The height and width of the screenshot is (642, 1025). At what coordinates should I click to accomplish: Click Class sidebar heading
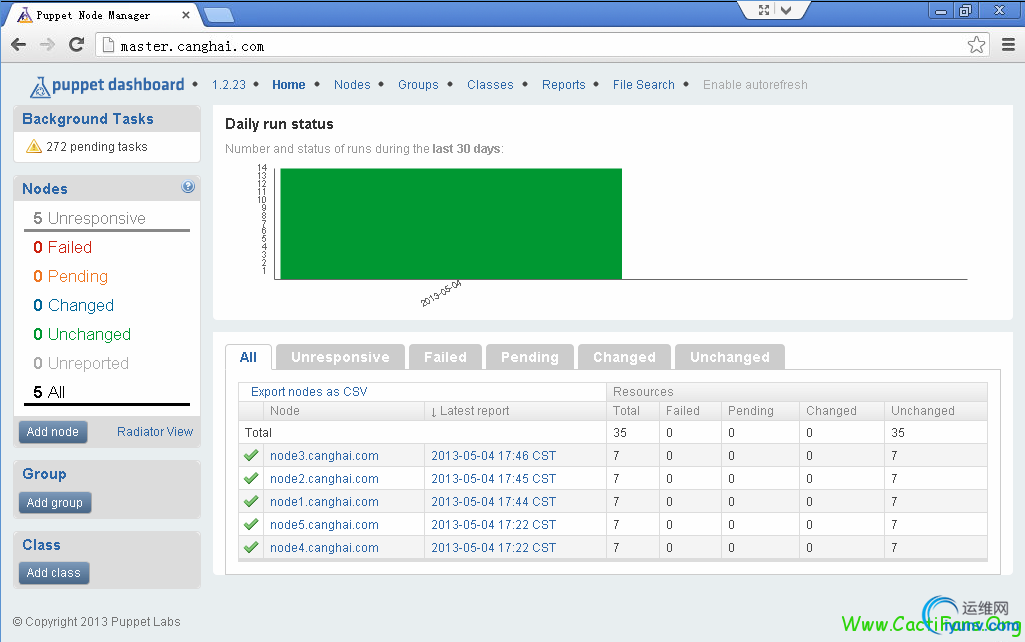coord(41,545)
